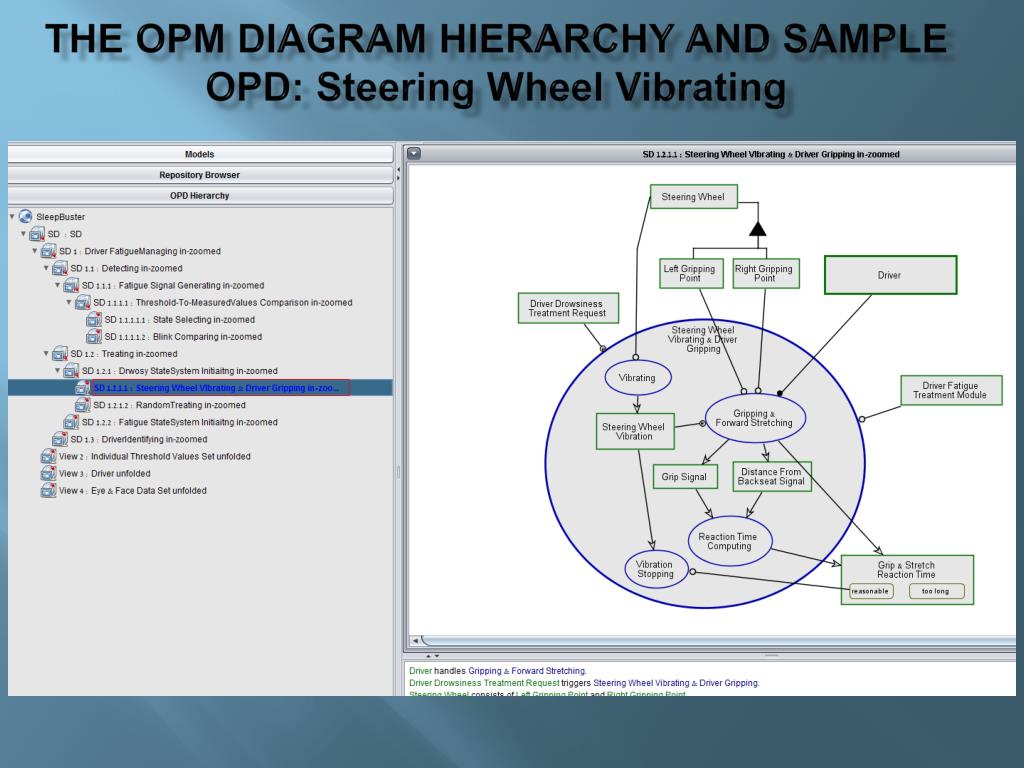Select Reaction Time Computing process
This screenshot has width=1024, height=768.
point(729,541)
